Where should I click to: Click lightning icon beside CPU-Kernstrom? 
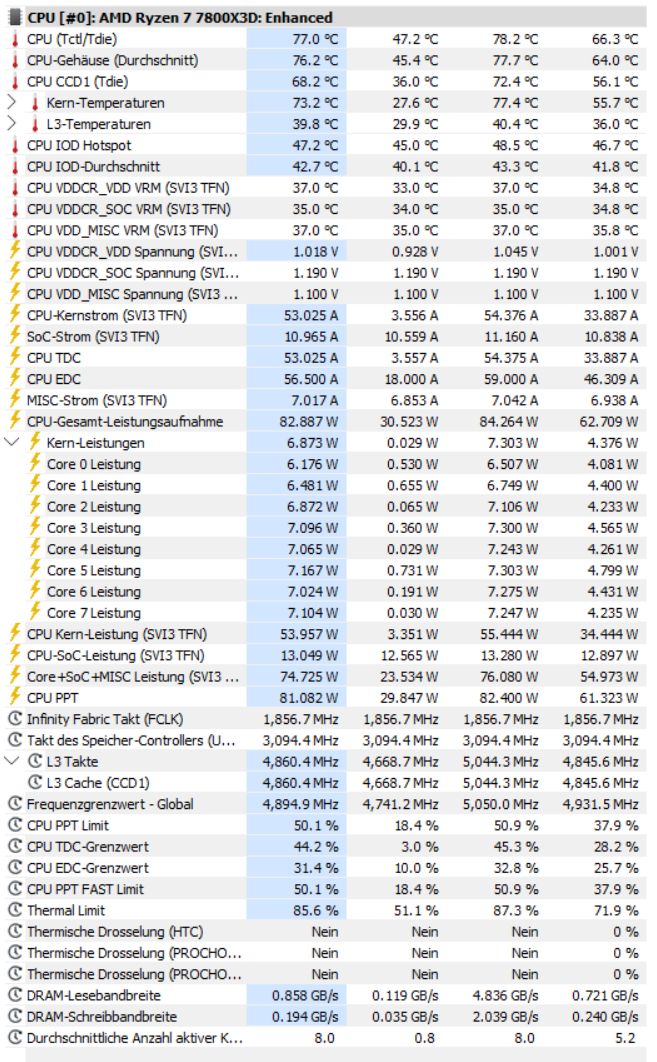(x=15, y=315)
